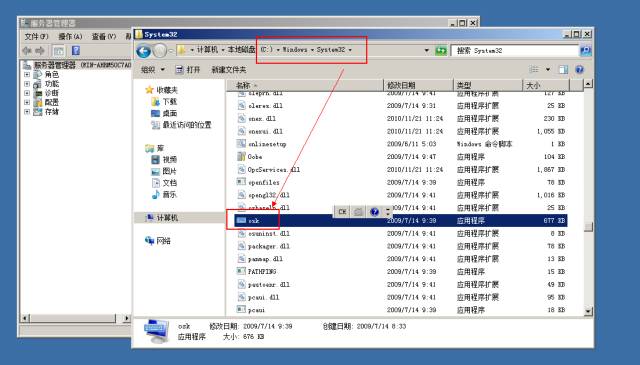Viewport: 640px width, 365px height.
Task: Click the osk application icon in selected row
Action: click(241, 220)
